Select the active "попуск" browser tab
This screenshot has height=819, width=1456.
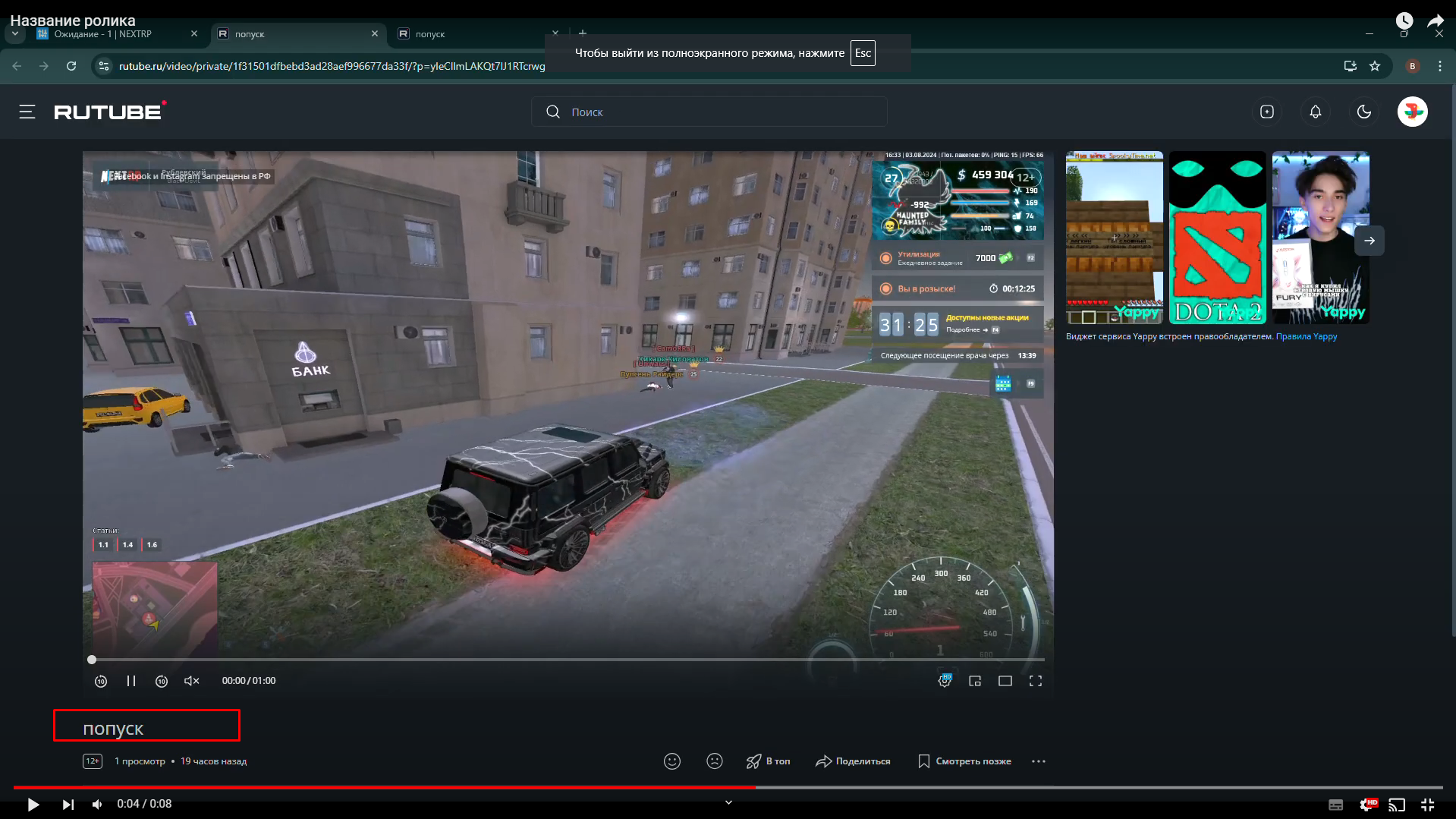point(297,34)
